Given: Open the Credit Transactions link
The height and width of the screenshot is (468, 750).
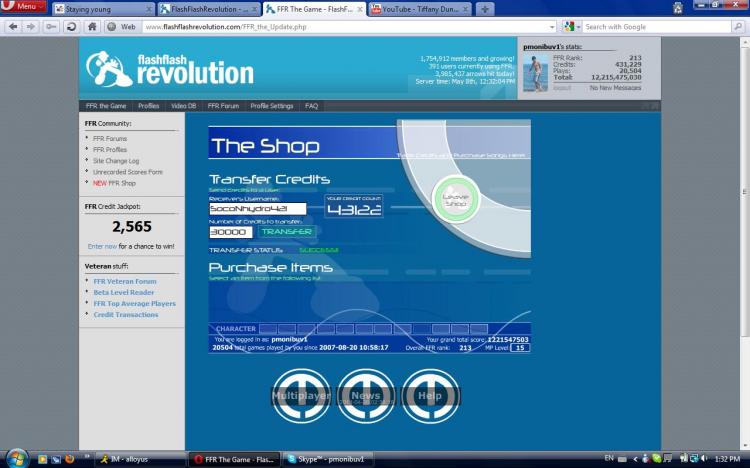Looking at the screenshot, I should tap(125, 314).
